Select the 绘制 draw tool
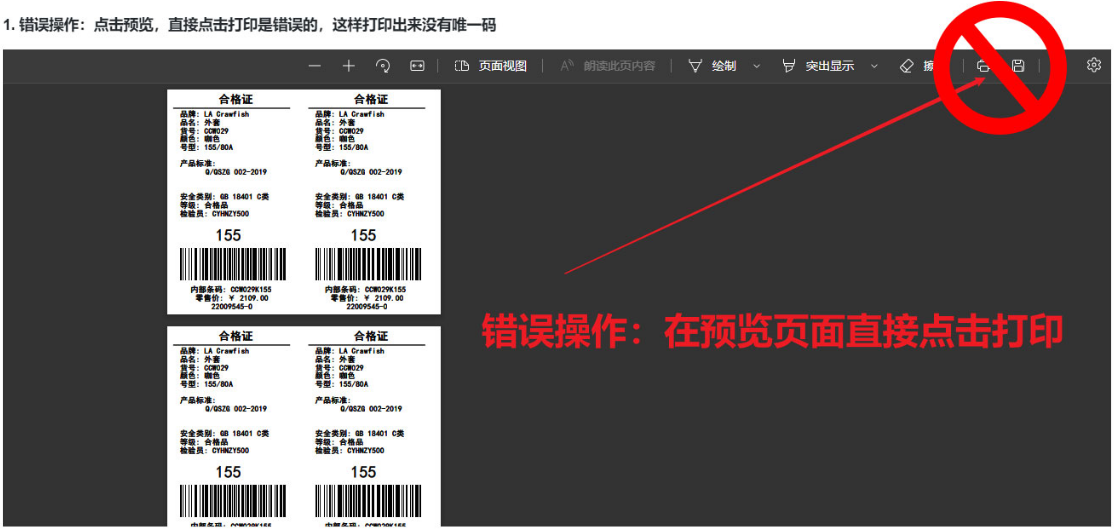This screenshot has width=1114, height=530. click(x=713, y=66)
